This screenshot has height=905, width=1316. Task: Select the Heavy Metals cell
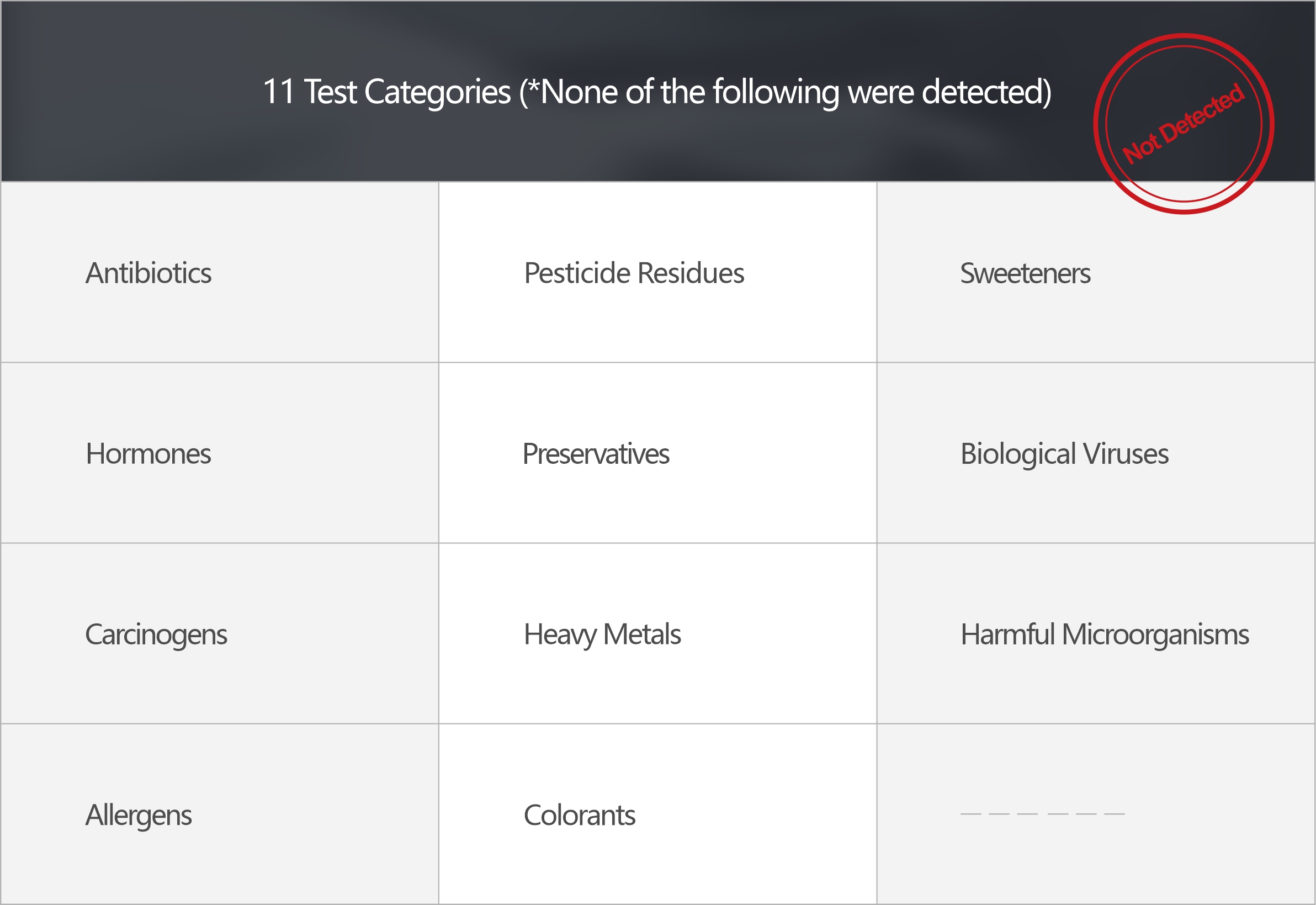click(602, 634)
